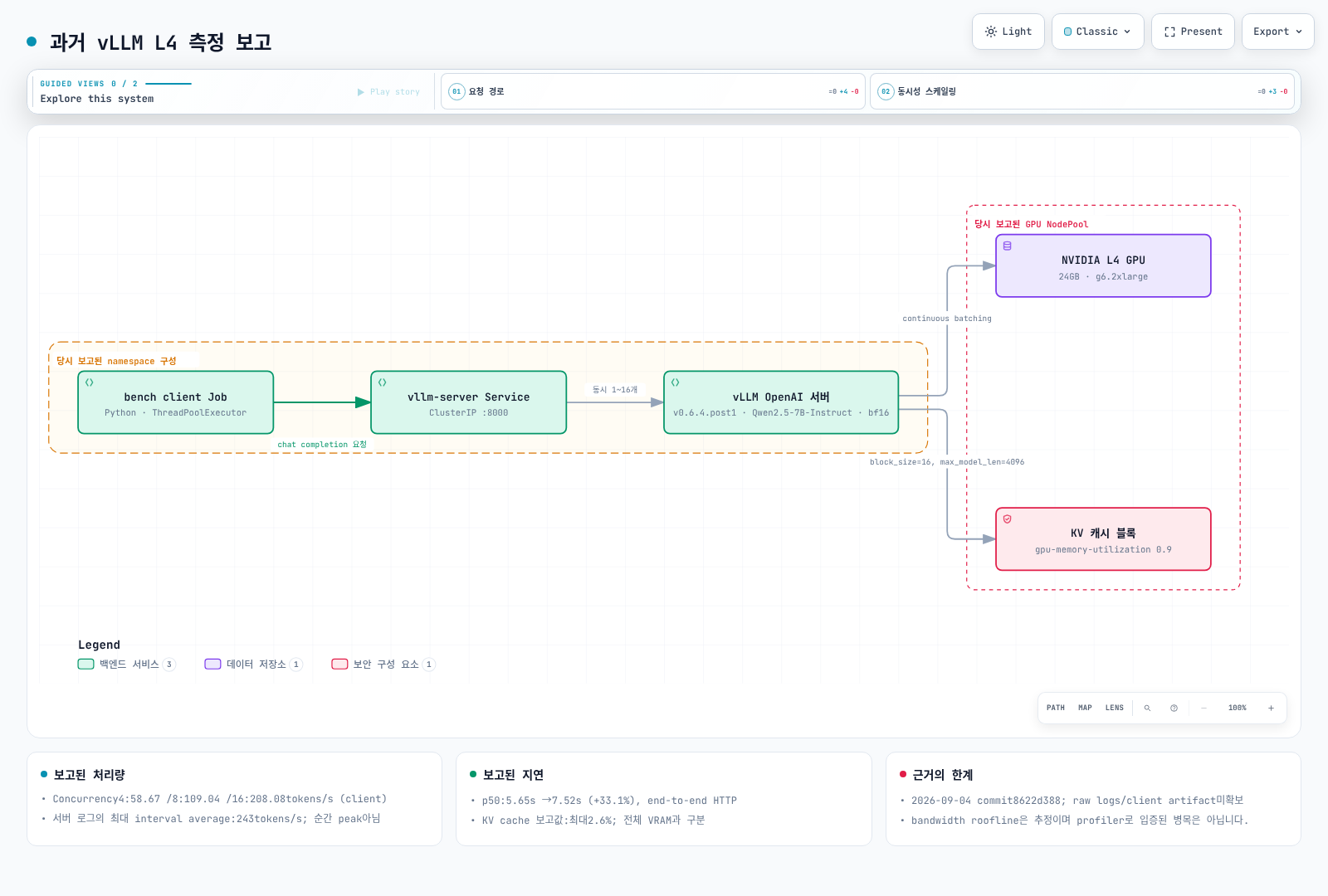Click the help question mark icon
Screen dimensions: 1328x896
pos(1174,708)
